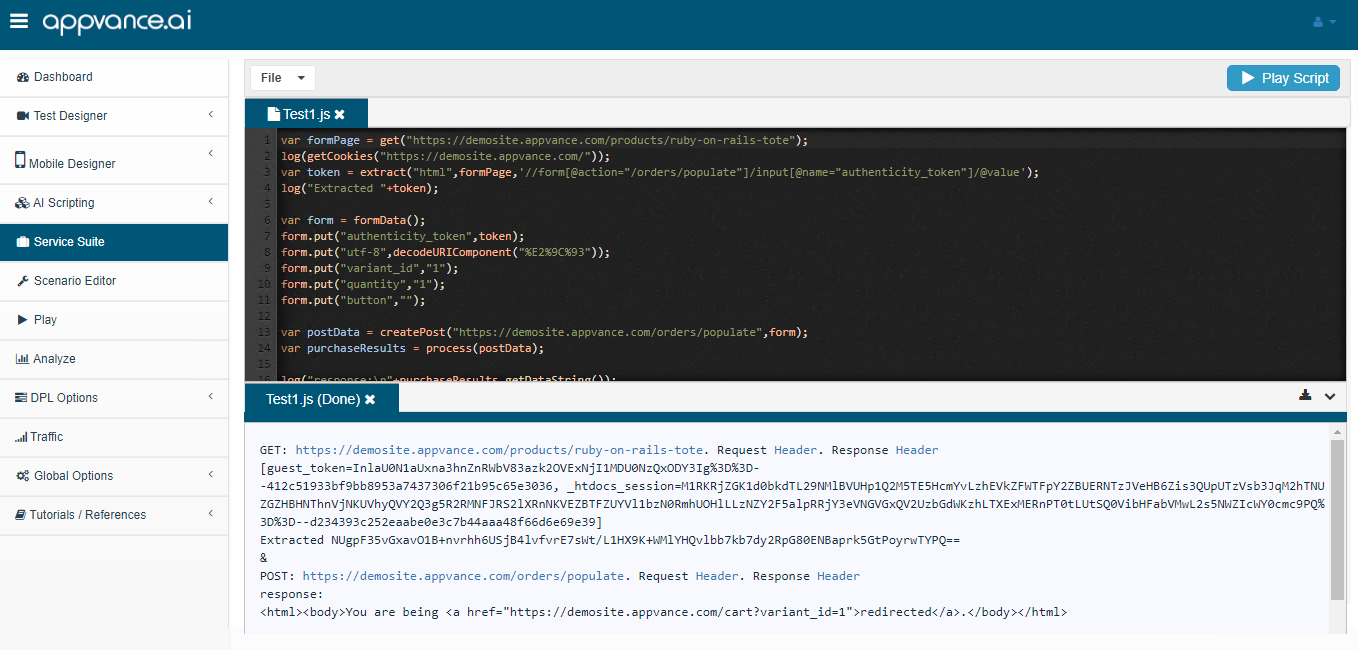Click code line 6 var form = formData()

click(353, 220)
